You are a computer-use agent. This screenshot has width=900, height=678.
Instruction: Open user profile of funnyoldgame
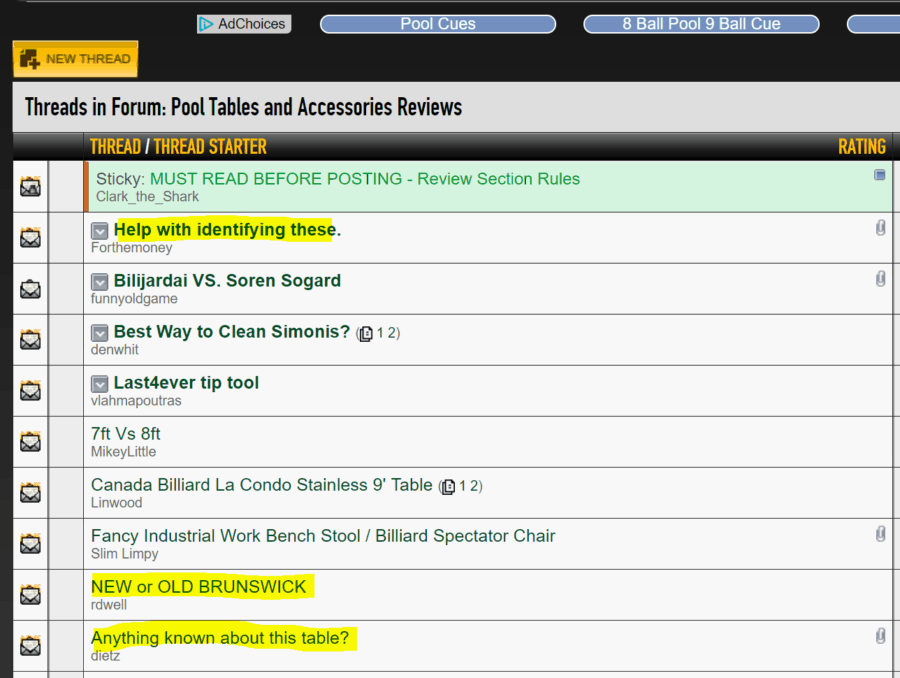click(x=134, y=299)
